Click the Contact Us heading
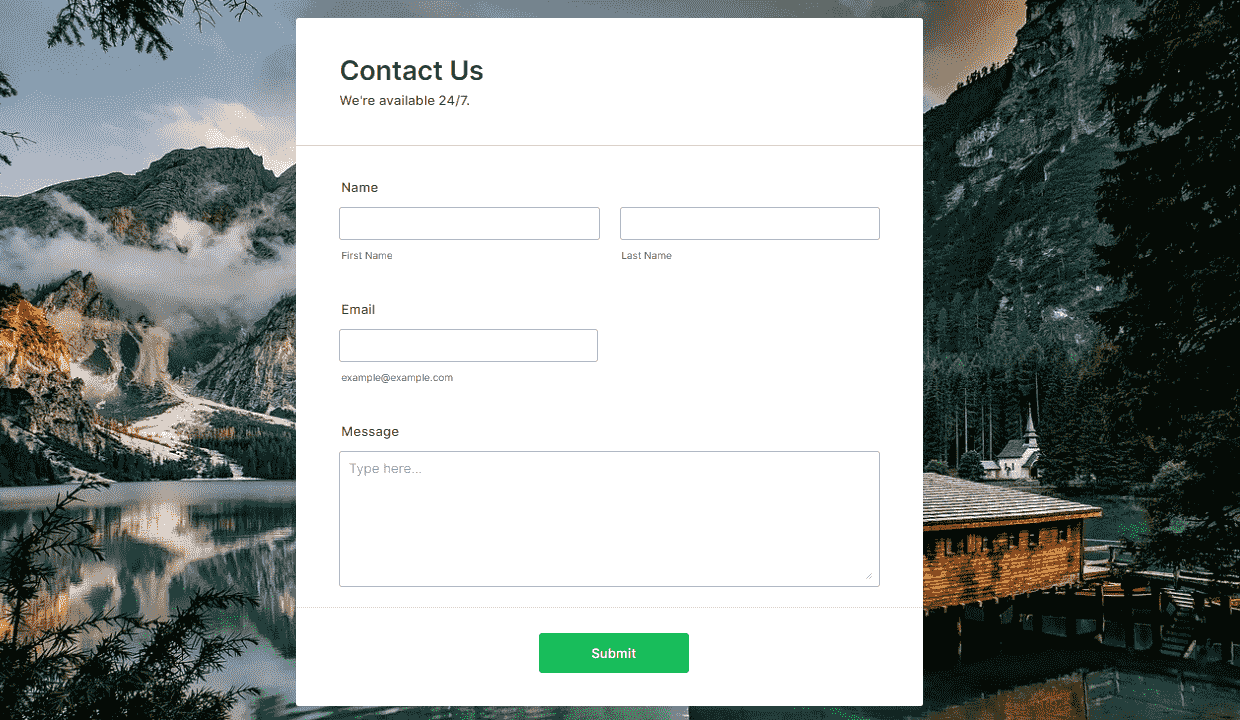1240x720 pixels. [x=412, y=71]
